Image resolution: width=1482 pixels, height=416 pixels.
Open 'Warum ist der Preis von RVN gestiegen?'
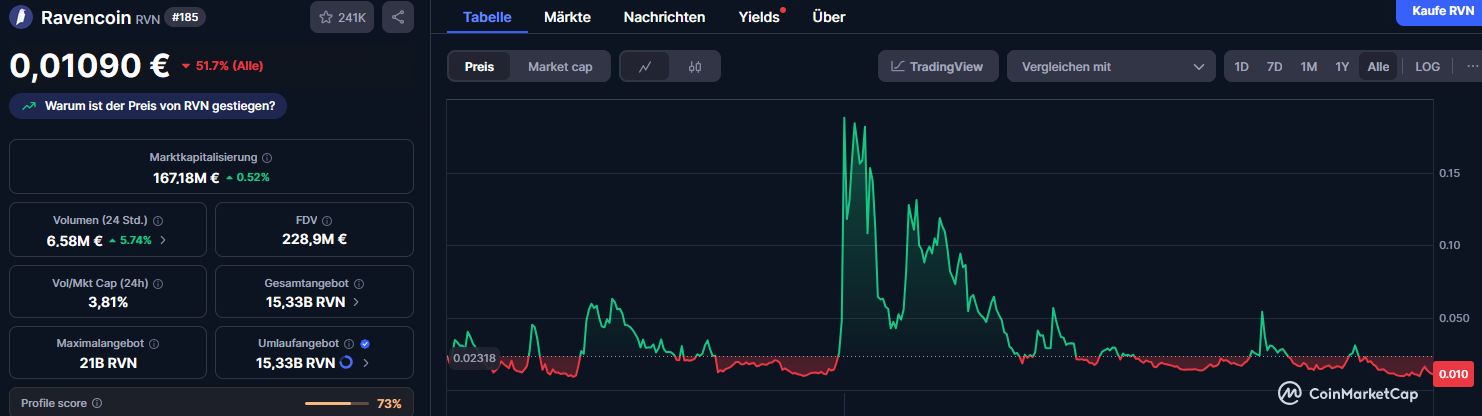[x=148, y=105]
